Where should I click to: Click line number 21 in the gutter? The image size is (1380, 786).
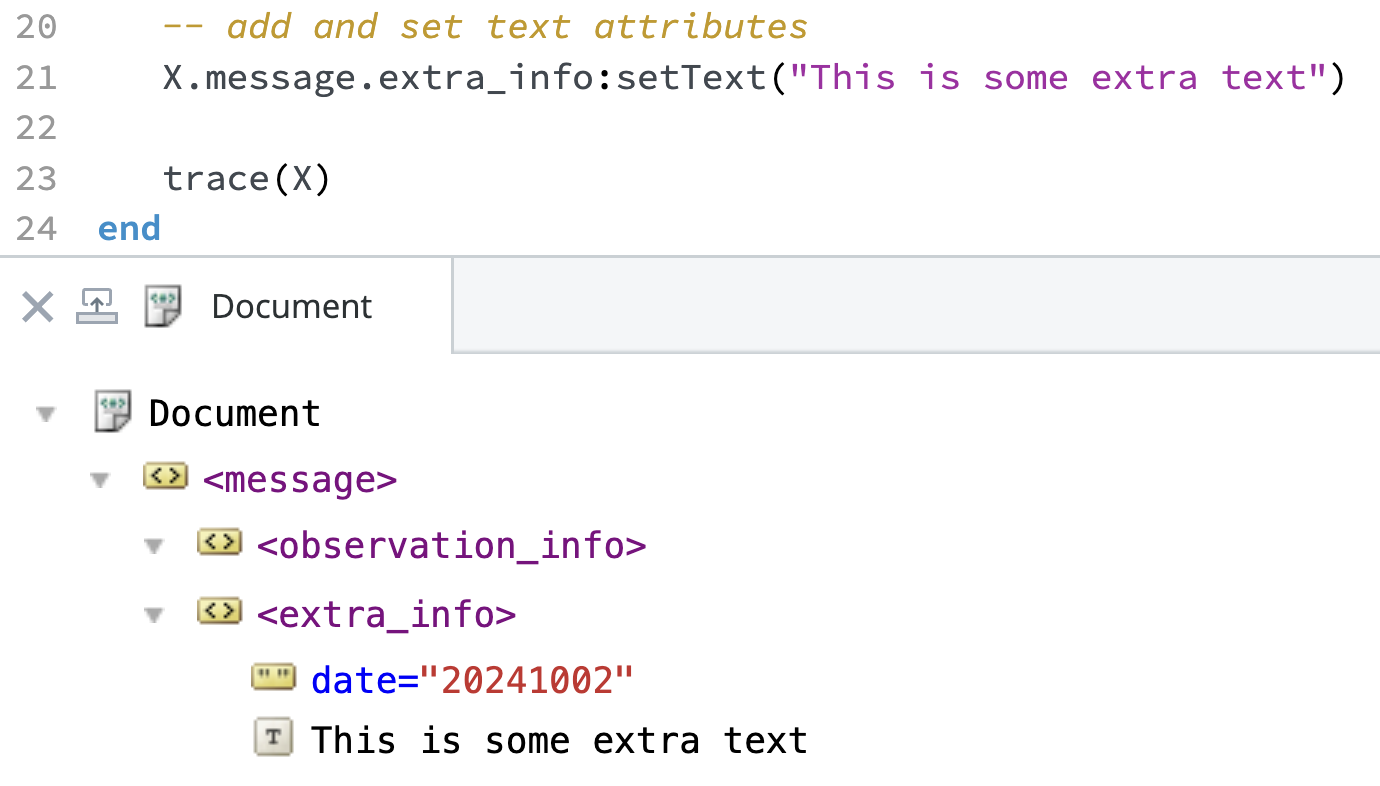coord(37,78)
